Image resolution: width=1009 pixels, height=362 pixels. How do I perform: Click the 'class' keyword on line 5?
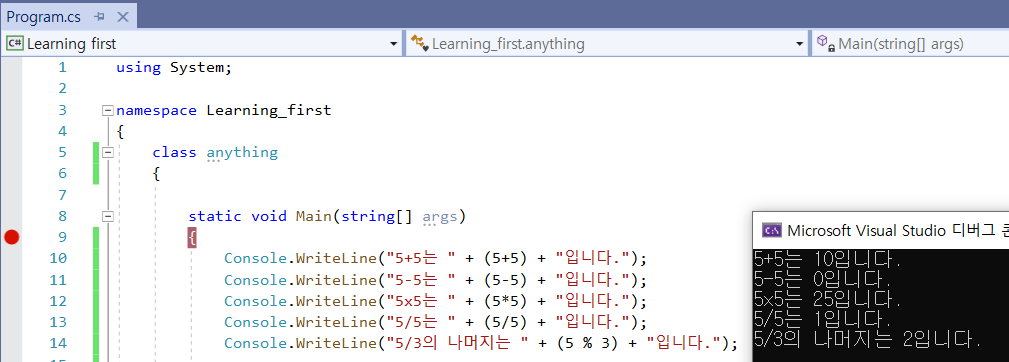174,152
